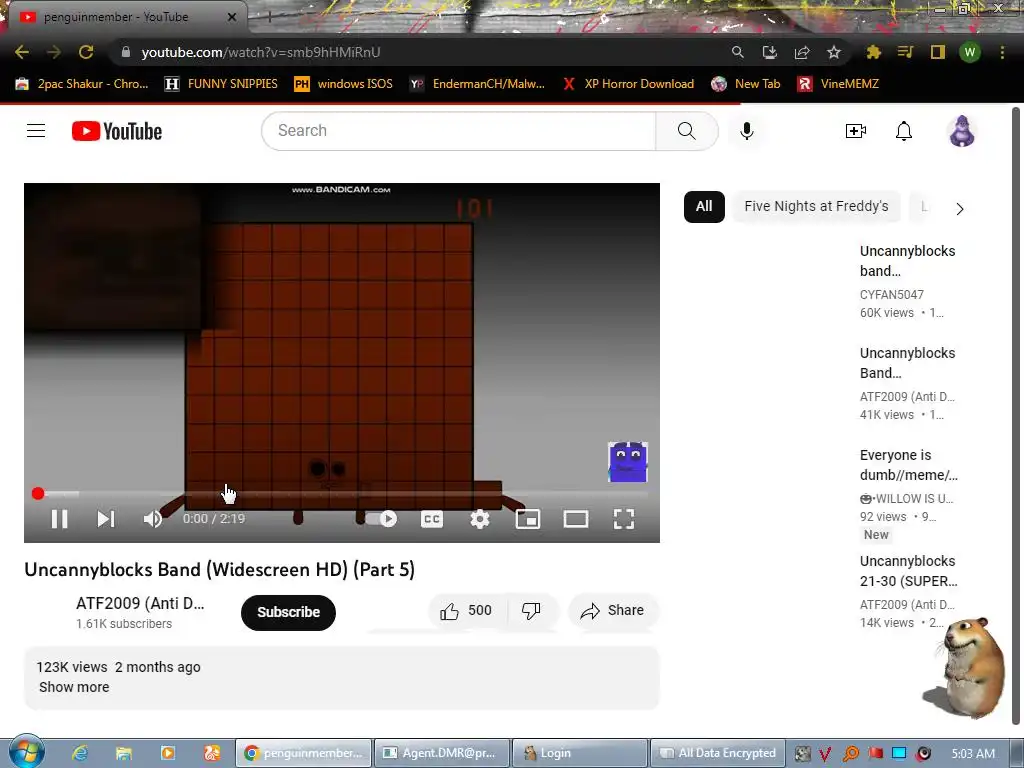Open Windows Explorer folder taskbar icon

coord(123,753)
